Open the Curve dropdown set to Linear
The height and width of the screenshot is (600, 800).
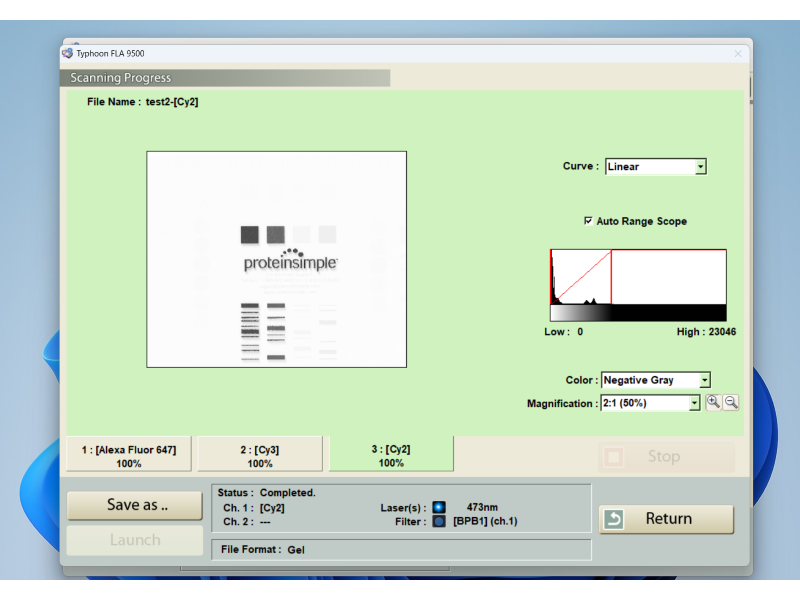[656, 167]
